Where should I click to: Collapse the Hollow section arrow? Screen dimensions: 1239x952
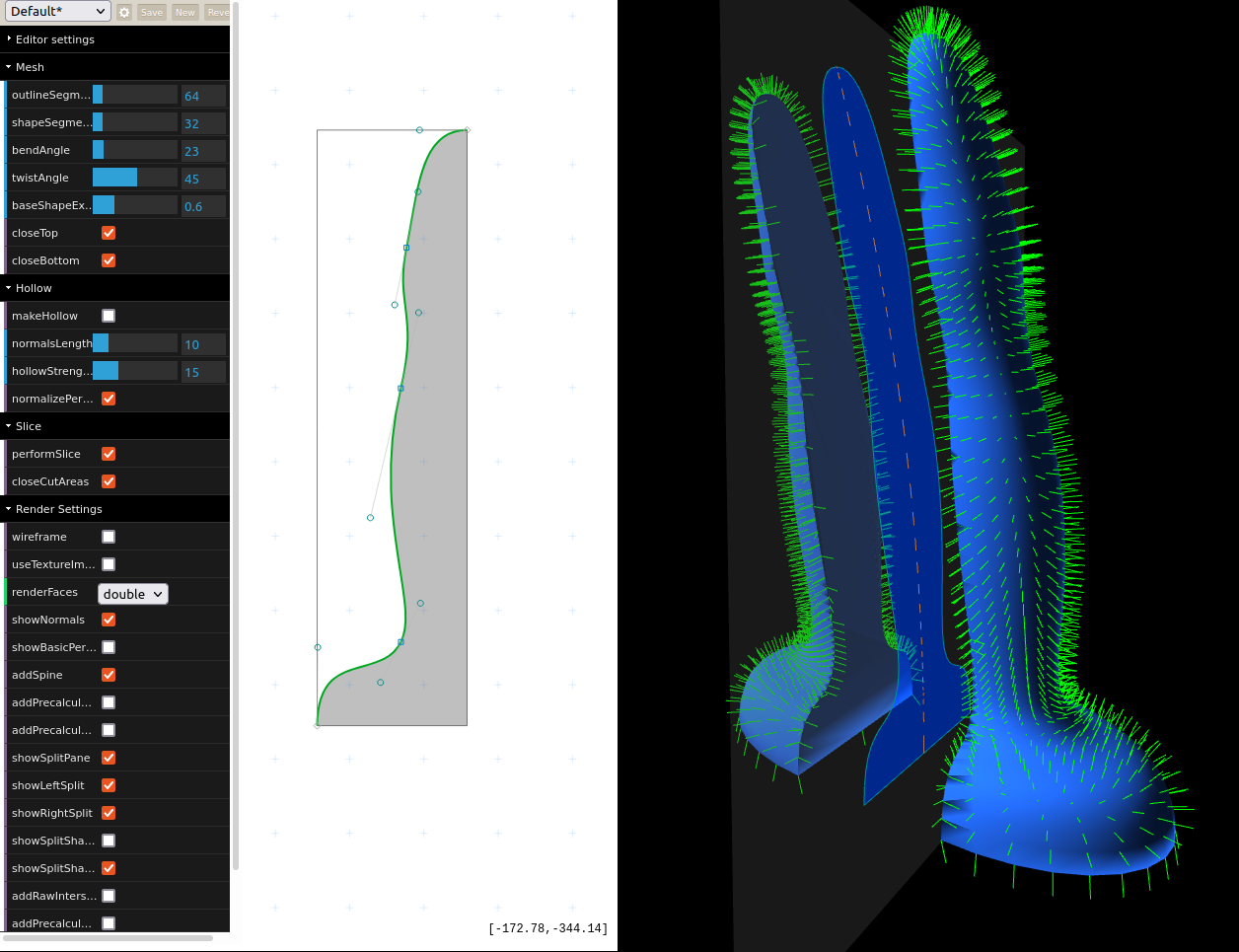pyautogui.click(x=9, y=288)
